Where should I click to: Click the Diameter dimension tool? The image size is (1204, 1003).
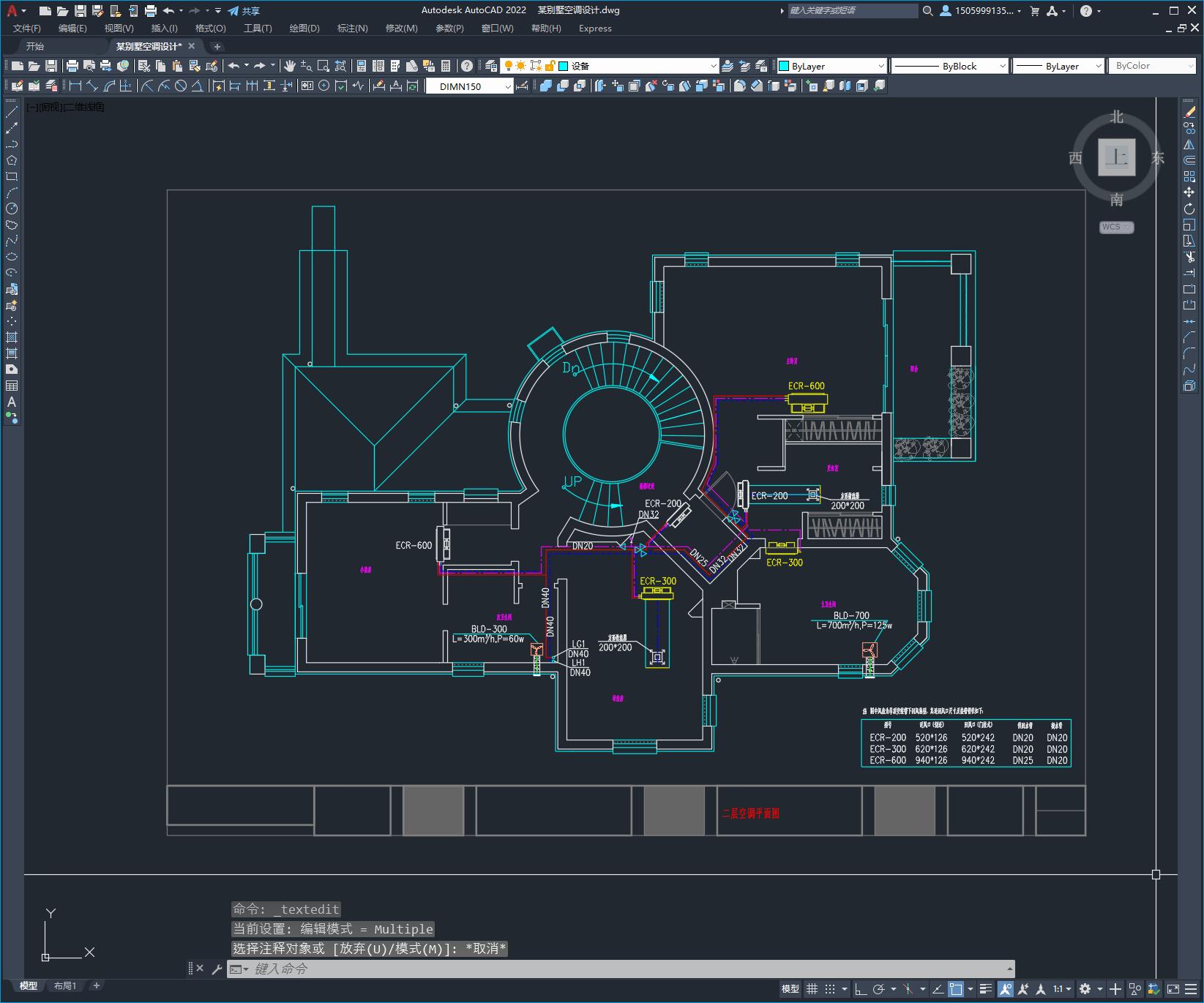[181, 86]
